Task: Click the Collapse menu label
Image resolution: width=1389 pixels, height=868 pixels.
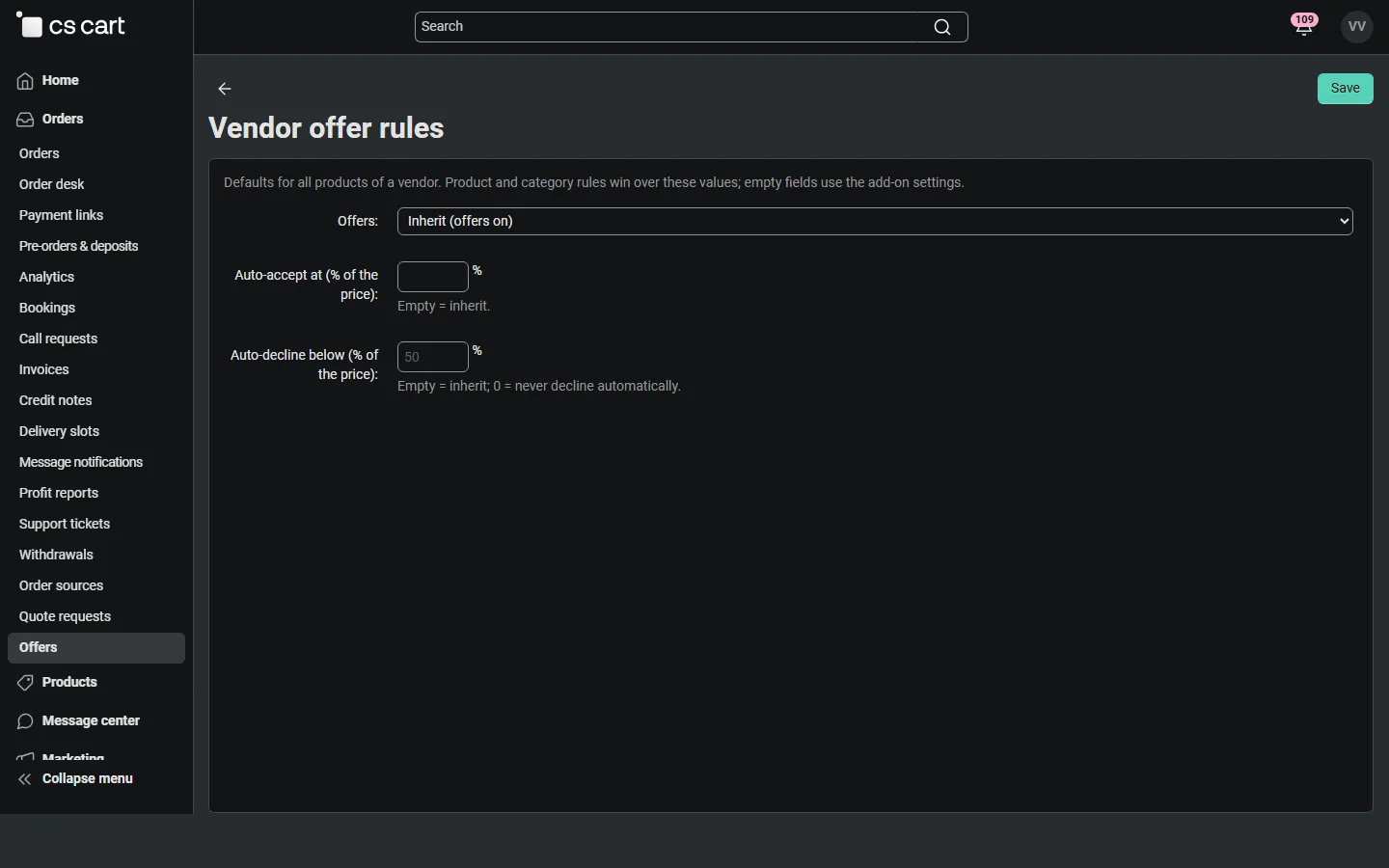Action: click(x=88, y=779)
